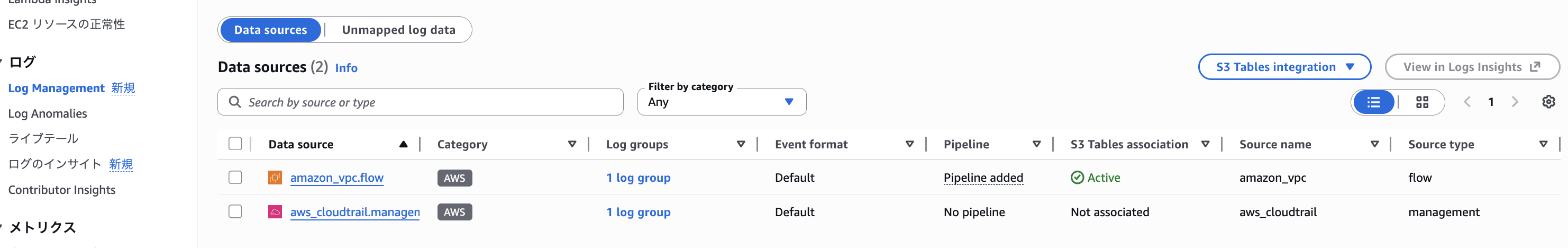Click the amazon_vpc.flow source icon
Image resolution: width=1568 pixels, height=248 pixels.
tap(275, 178)
